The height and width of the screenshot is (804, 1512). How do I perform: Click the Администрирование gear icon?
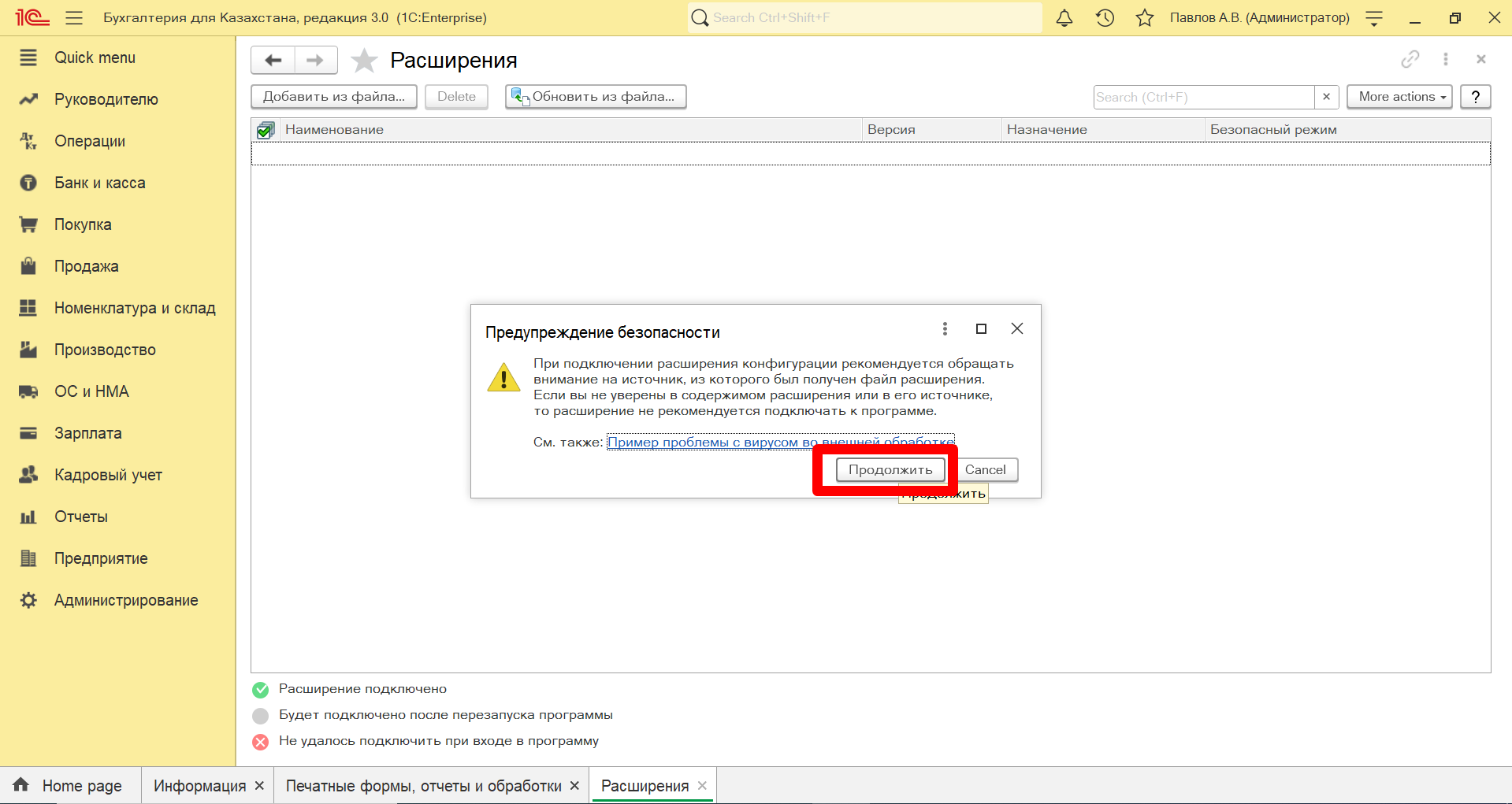[x=28, y=600]
